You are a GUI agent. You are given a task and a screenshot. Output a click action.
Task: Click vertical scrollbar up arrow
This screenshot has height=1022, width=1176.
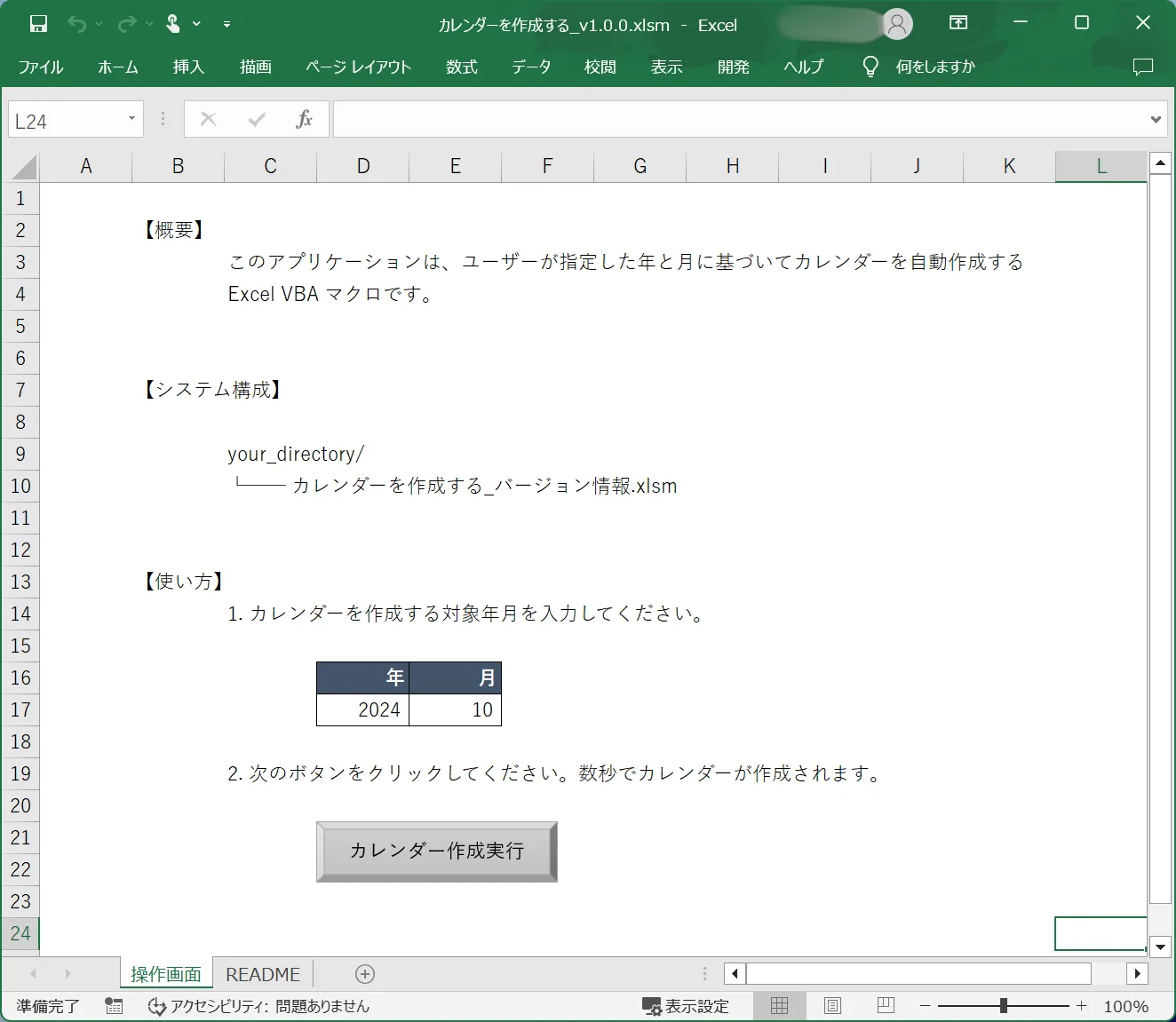coord(1160,162)
